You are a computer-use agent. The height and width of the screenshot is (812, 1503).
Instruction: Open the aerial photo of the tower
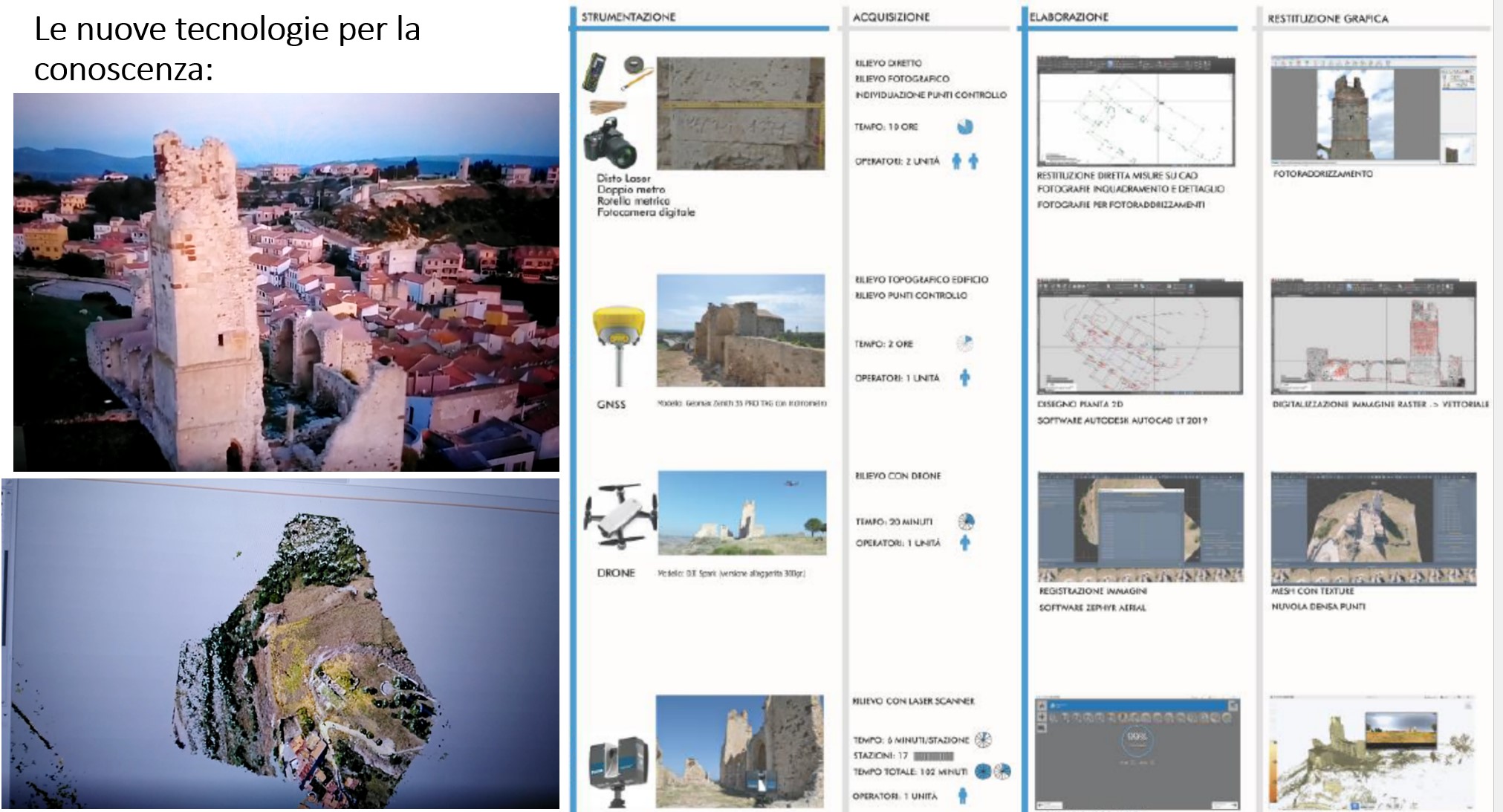pyautogui.click(x=286, y=282)
